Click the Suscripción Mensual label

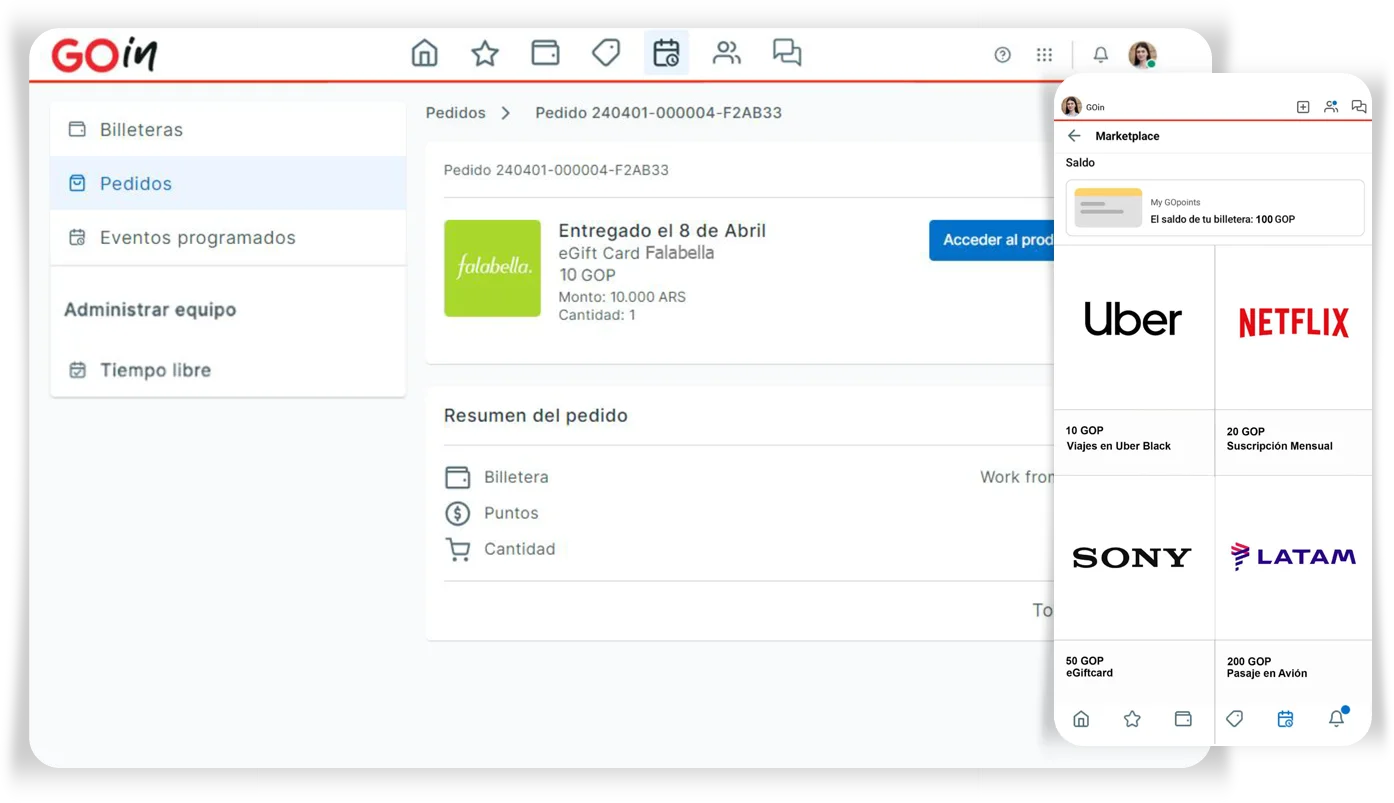tap(1279, 446)
